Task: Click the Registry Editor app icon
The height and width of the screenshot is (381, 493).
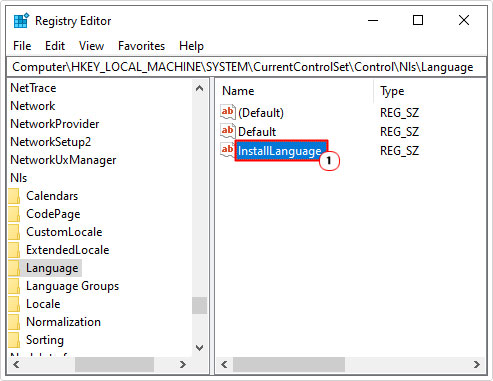Action: coord(21,21)
